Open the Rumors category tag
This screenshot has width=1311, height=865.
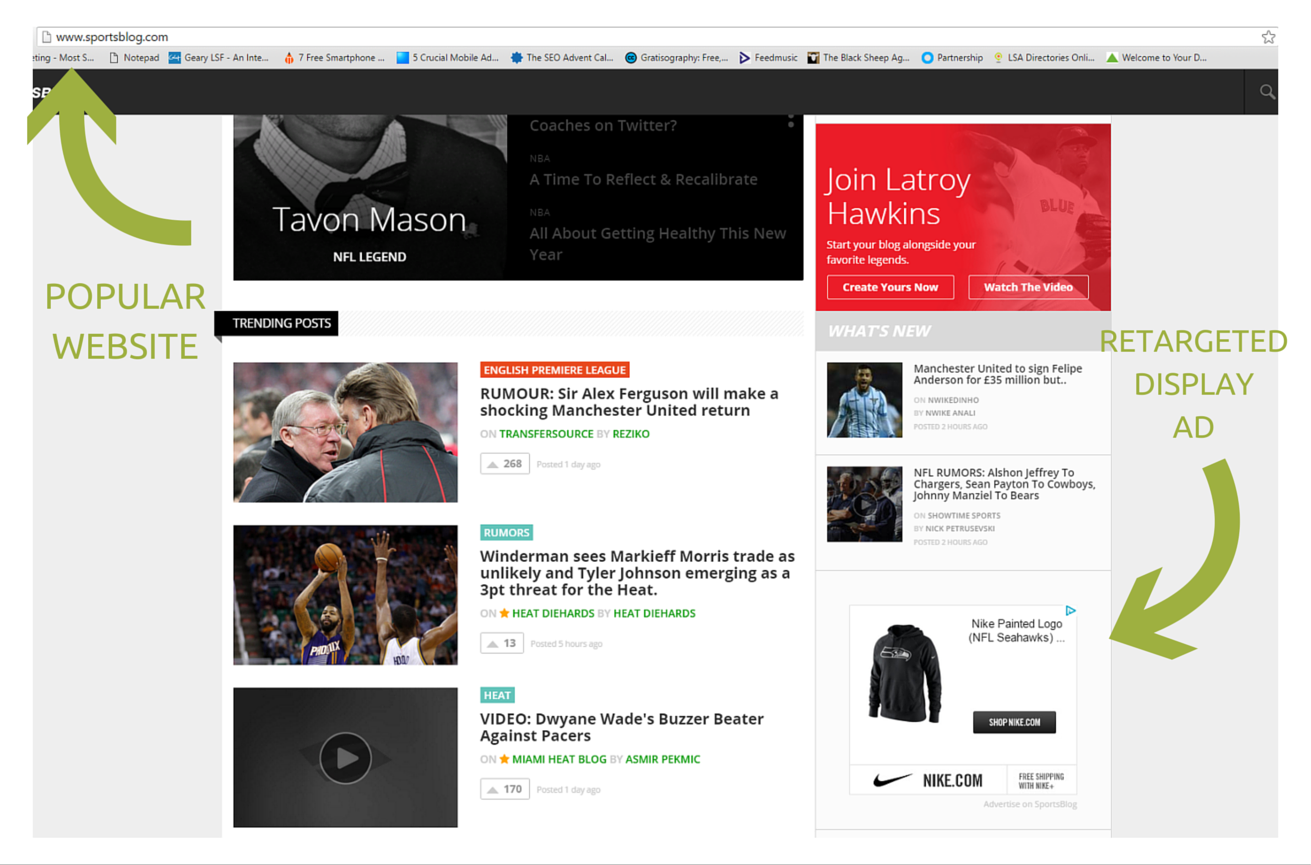tap(506, 533)
